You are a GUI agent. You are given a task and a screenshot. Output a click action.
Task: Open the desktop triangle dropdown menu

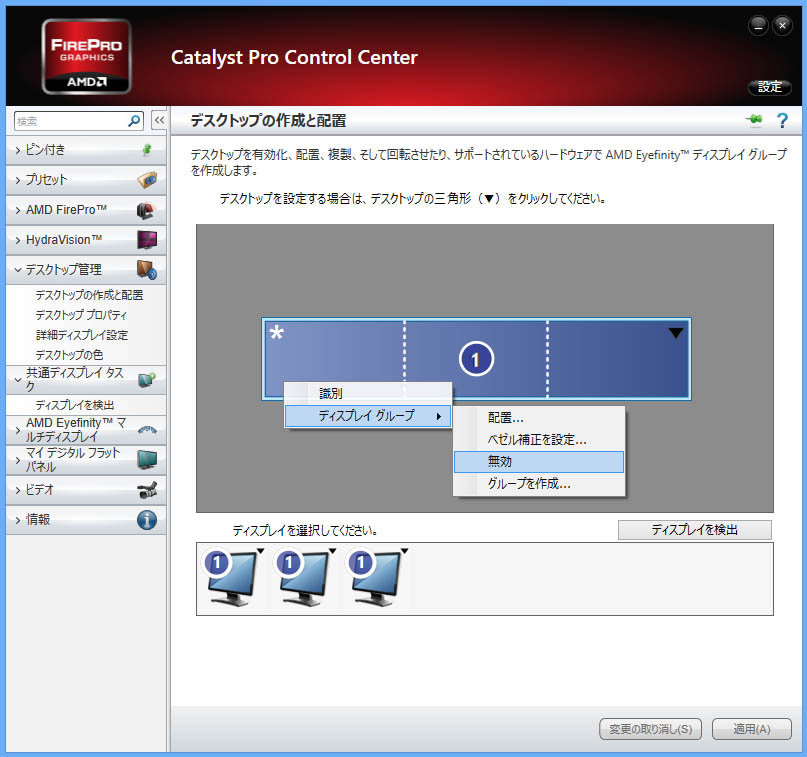tap(676, 333)
